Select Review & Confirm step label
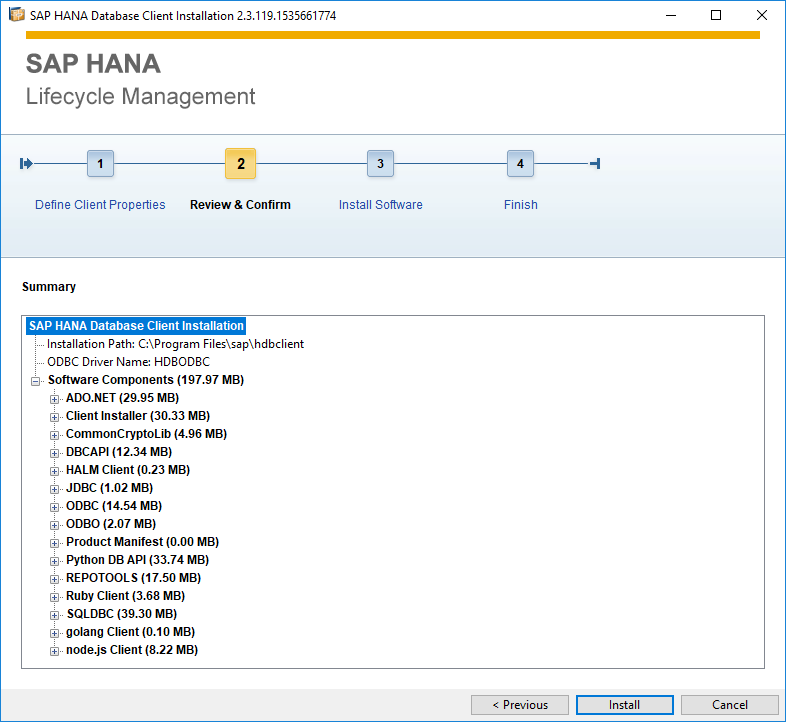 pyautogui.click(x=241, y=205)
